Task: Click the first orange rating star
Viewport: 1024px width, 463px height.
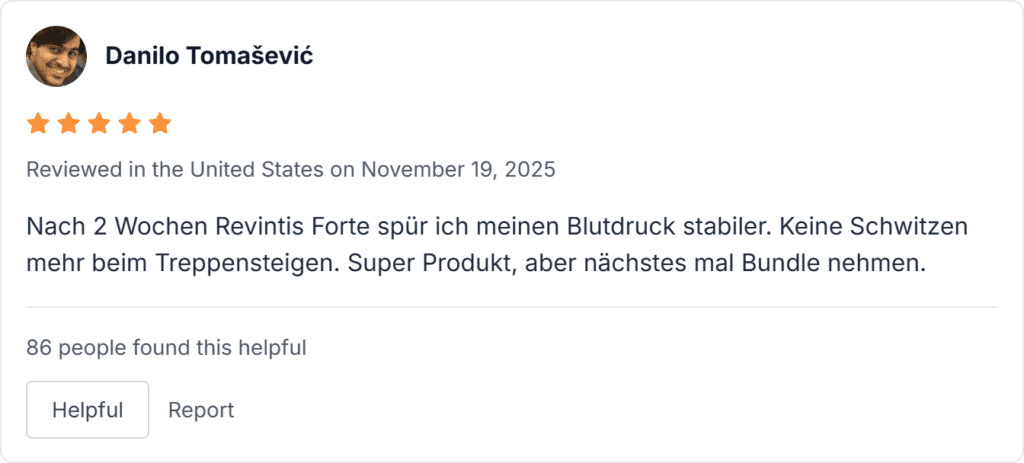Action: pos(38,124)
